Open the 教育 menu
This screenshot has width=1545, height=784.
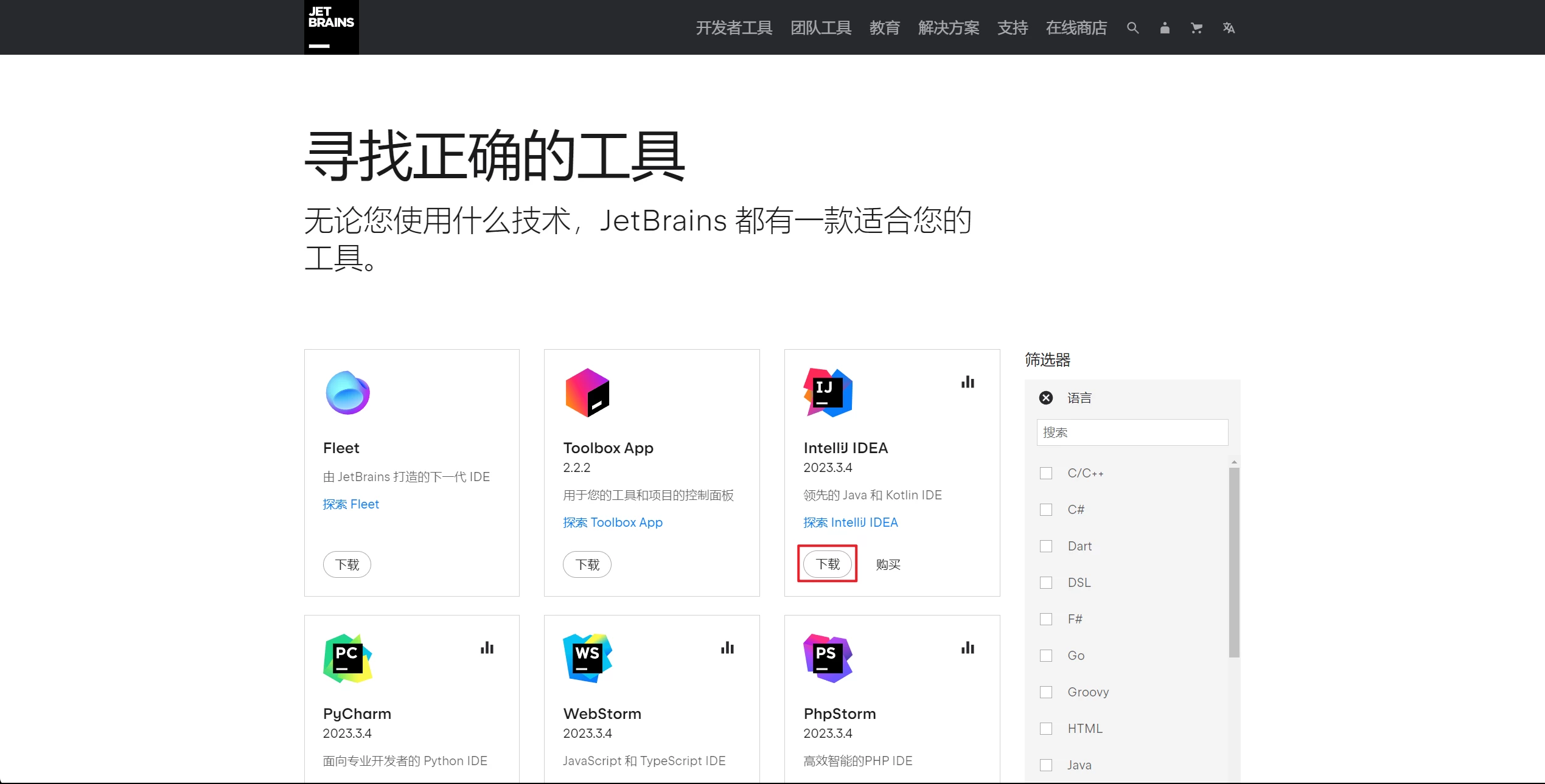click(x=884, y=28)
